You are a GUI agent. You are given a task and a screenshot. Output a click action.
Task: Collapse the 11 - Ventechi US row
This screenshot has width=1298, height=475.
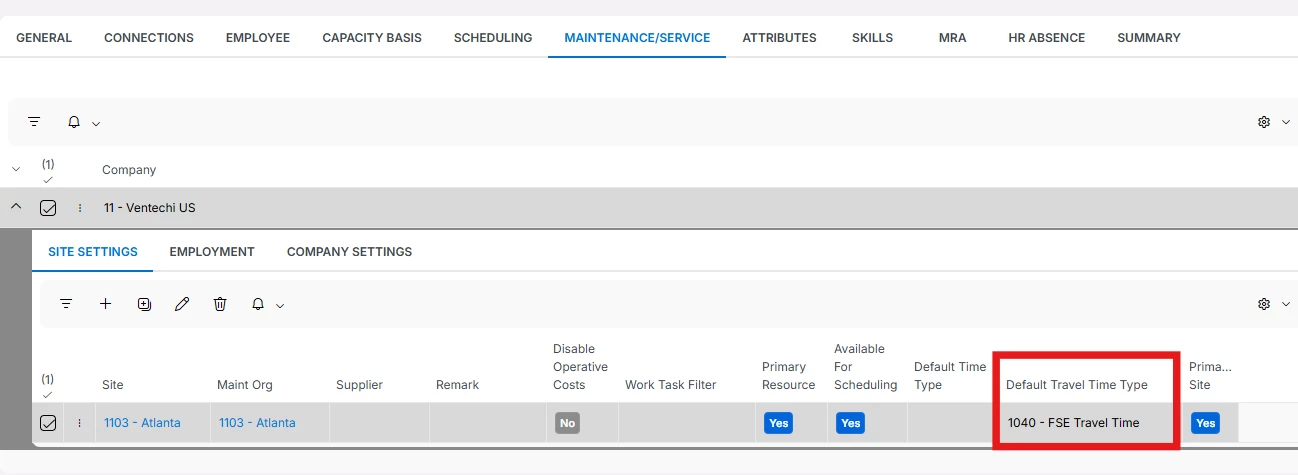[15, 207]
